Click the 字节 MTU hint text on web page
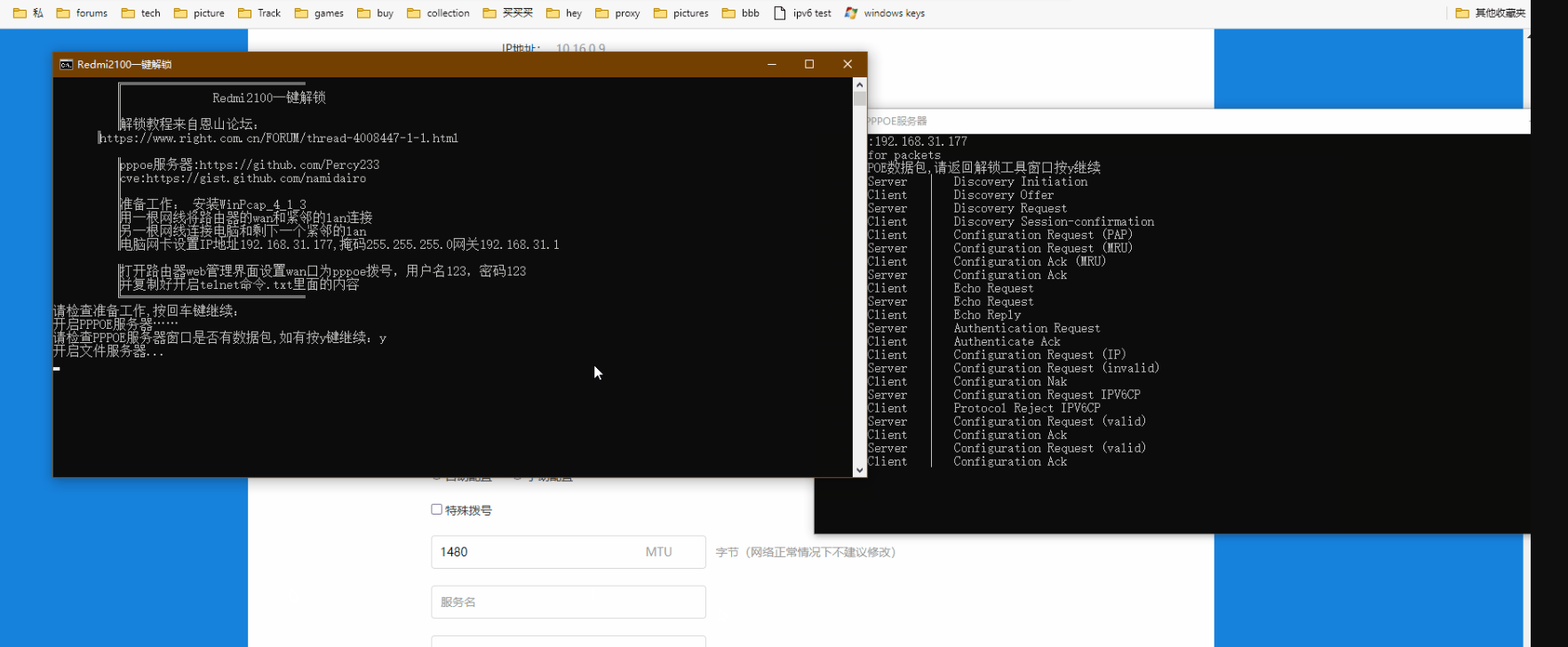The width and height of the screenshot is (1568, 647). tap(806, 552)
